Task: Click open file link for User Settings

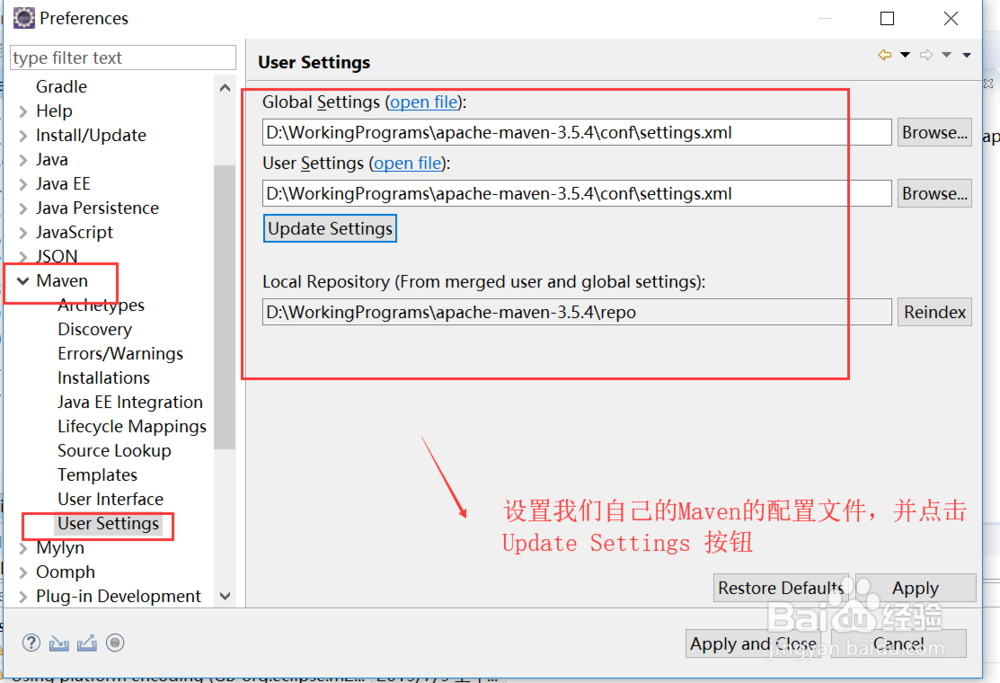Action: tap(408, 163)
